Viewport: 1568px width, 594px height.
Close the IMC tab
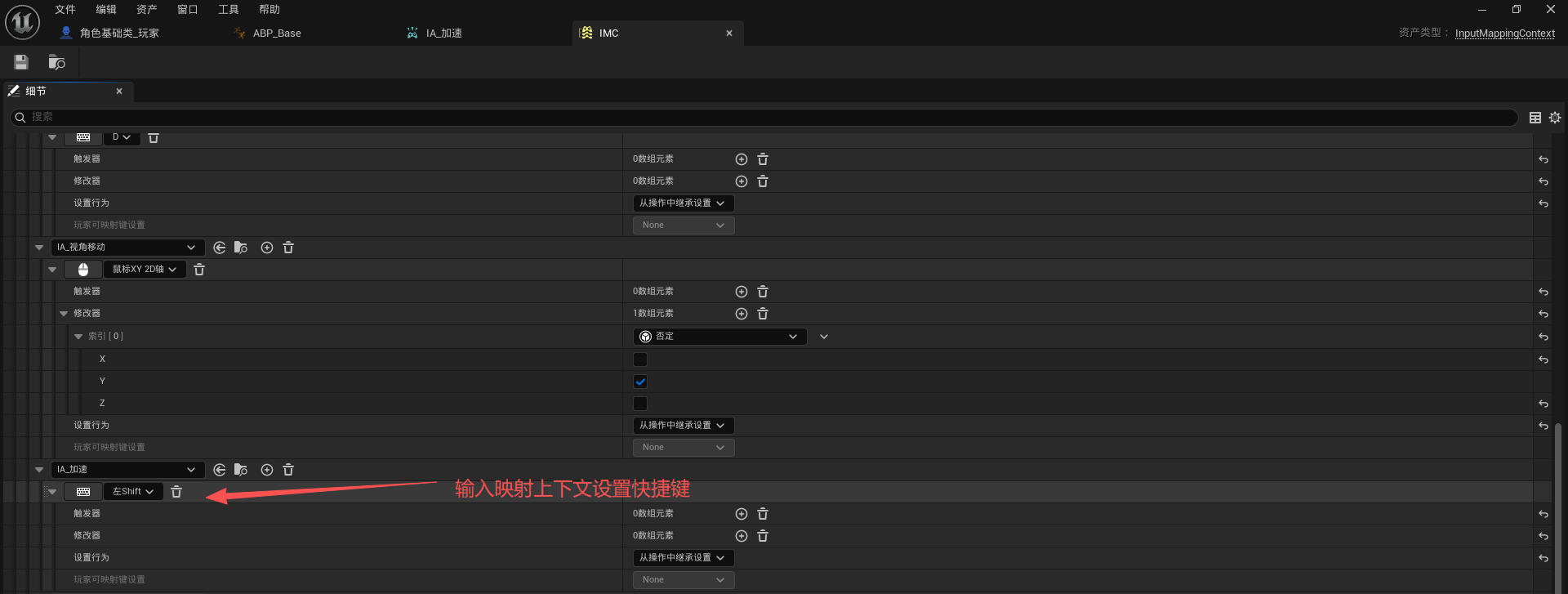[729, 33]
